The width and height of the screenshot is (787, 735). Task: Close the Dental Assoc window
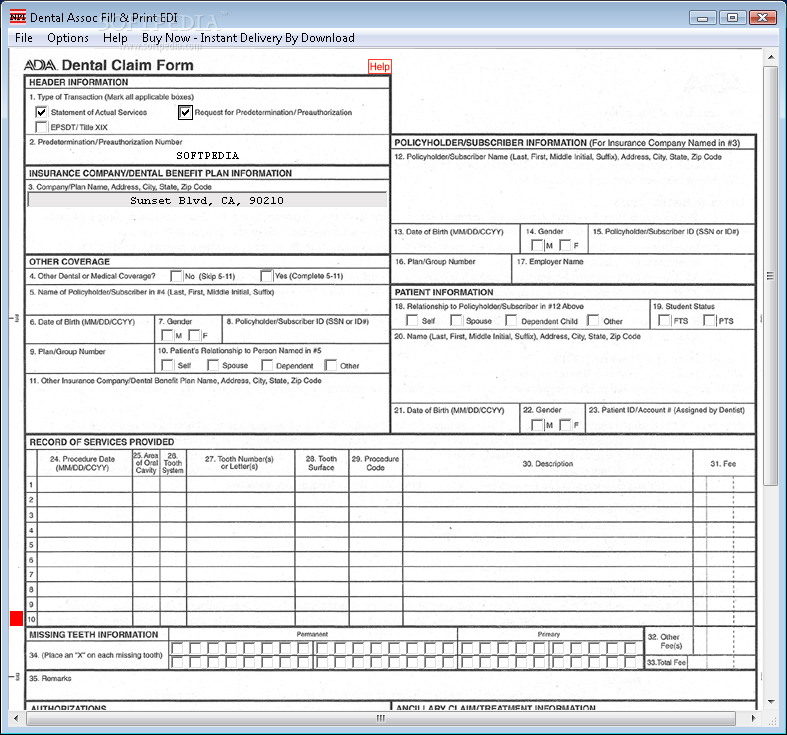pos(762,18)
